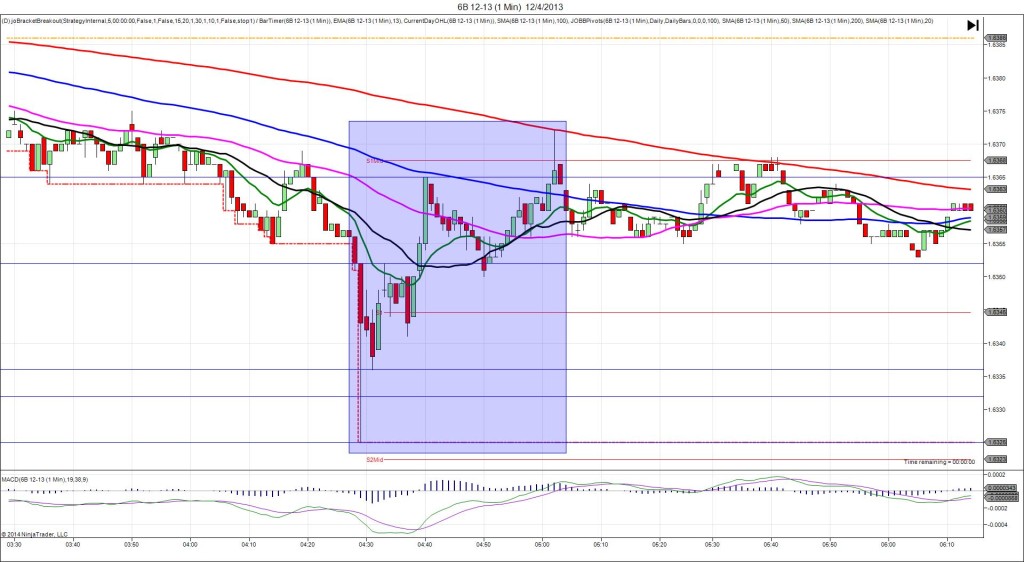Click the 1.6375 price axis label
The height and width of the screenshot is (562, 1024).
coord(996,112)
